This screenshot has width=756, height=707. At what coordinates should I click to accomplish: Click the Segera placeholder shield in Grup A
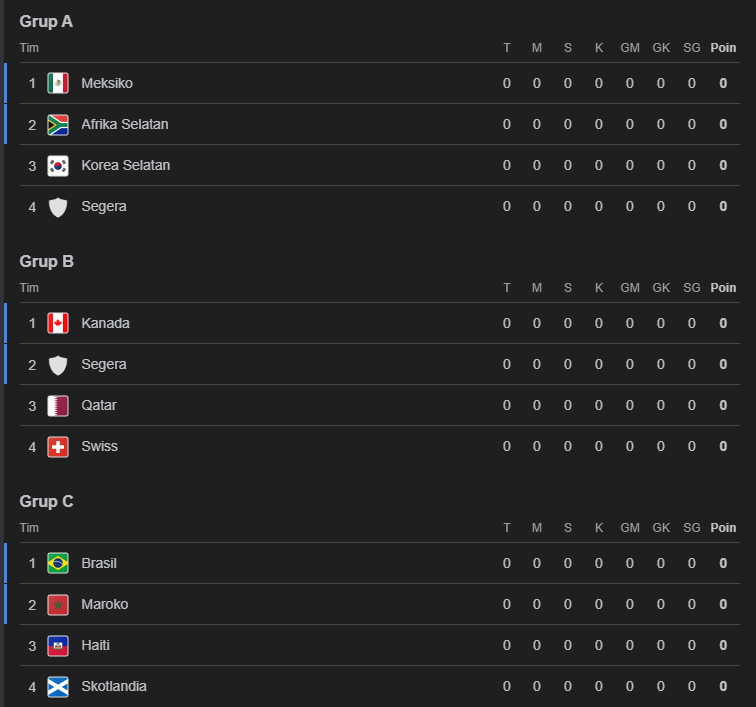click(x=58, y=206)
